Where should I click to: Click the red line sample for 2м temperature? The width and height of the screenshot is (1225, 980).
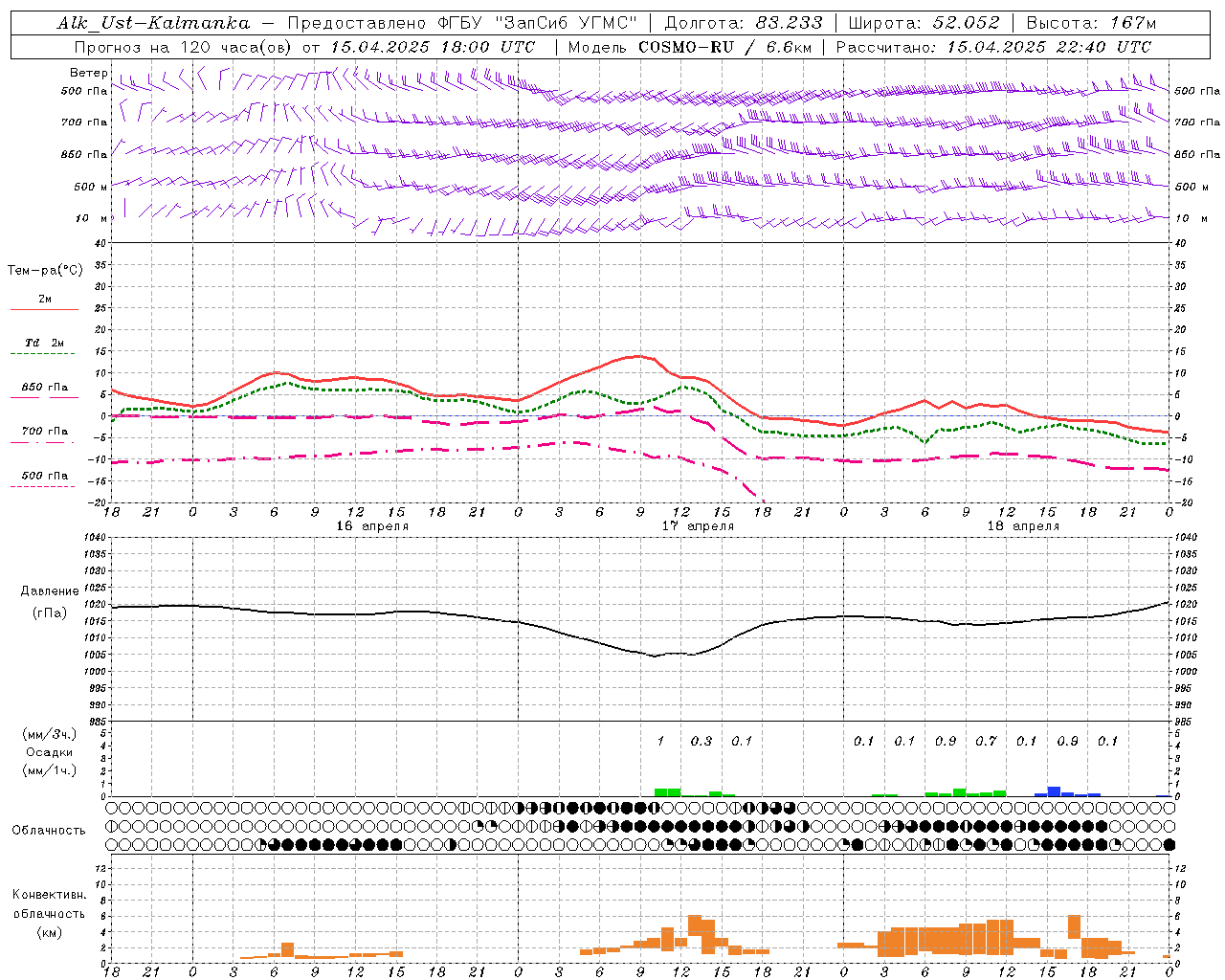coord(44,310)
